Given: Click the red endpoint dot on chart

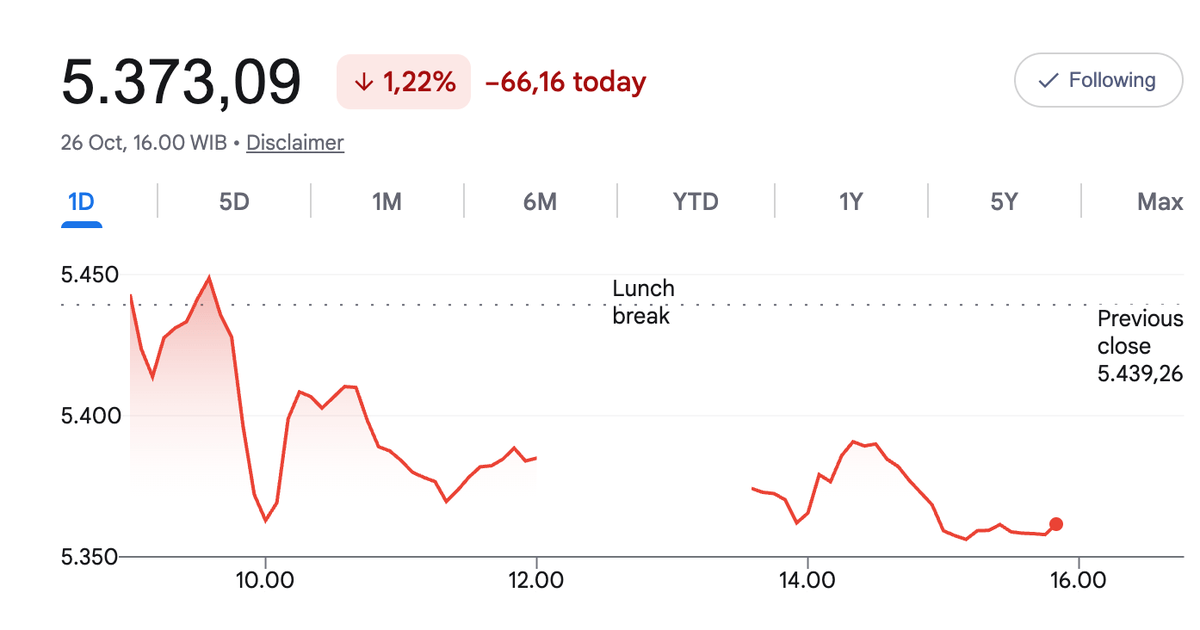Looking at the screenshot, I should [x=1056, y=524].
